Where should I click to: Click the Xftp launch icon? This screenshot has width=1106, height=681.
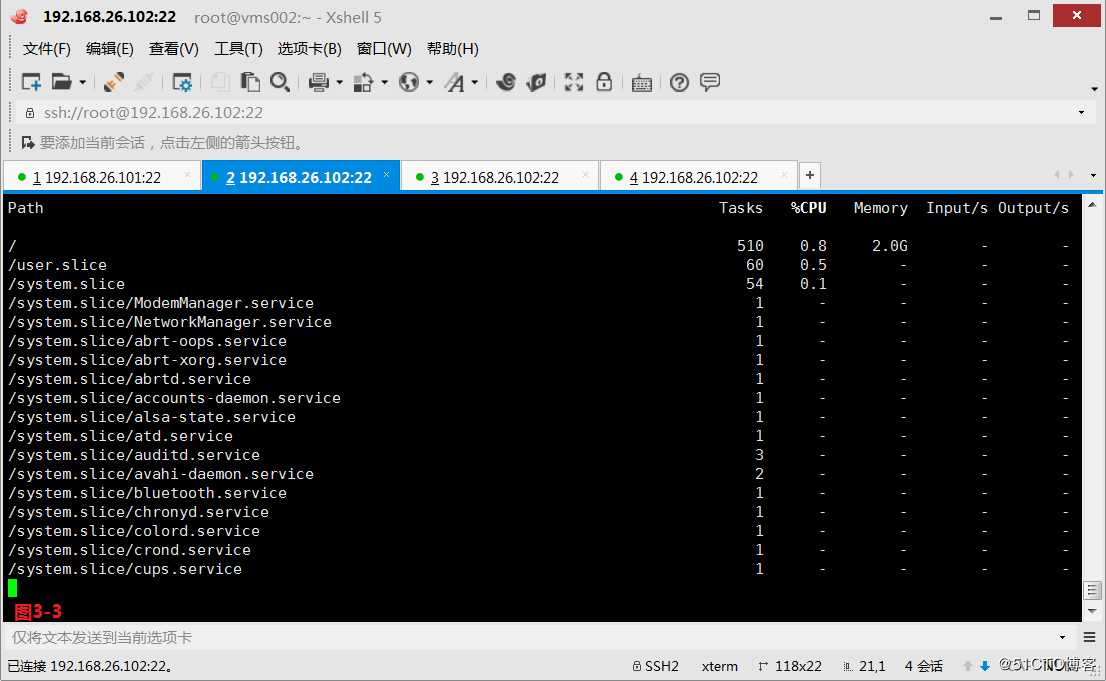(536, 83)
